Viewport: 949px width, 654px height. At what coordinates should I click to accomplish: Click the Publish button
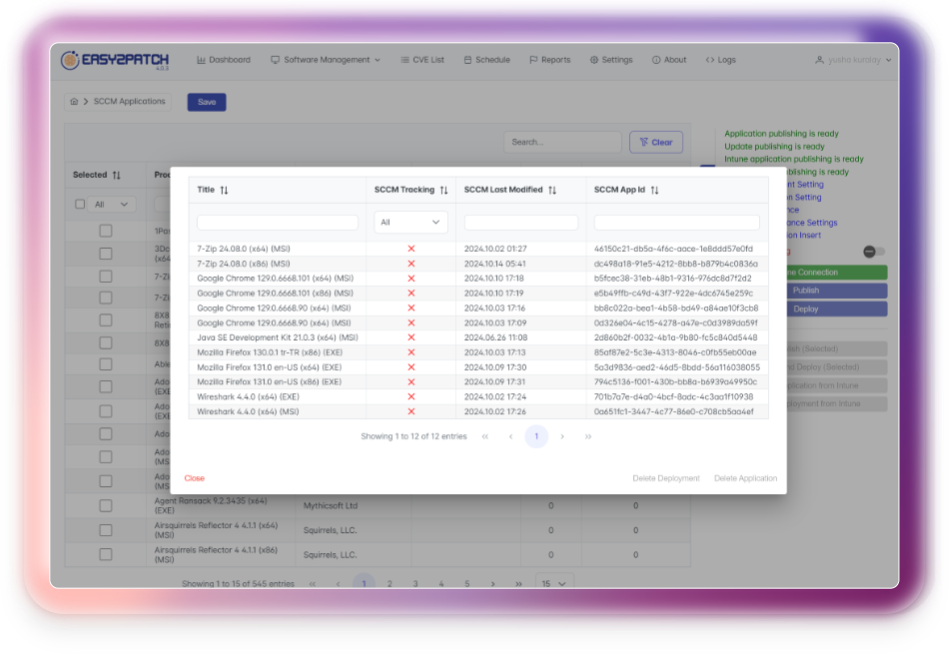pos(837,290)
